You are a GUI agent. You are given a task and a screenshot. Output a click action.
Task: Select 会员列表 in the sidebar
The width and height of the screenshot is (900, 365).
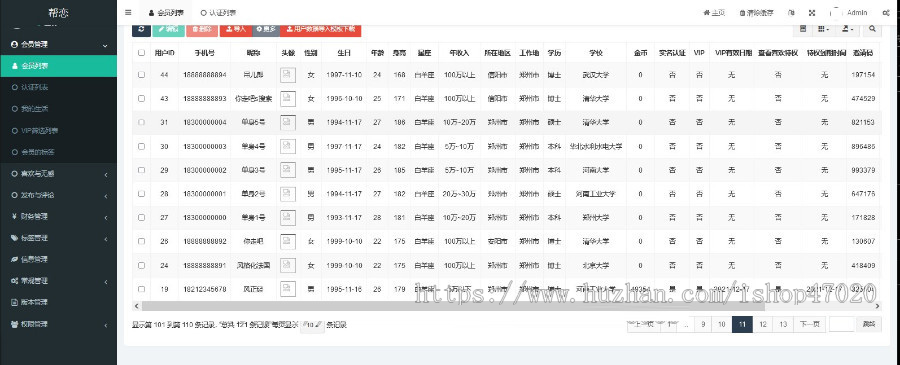pos(58,66)
